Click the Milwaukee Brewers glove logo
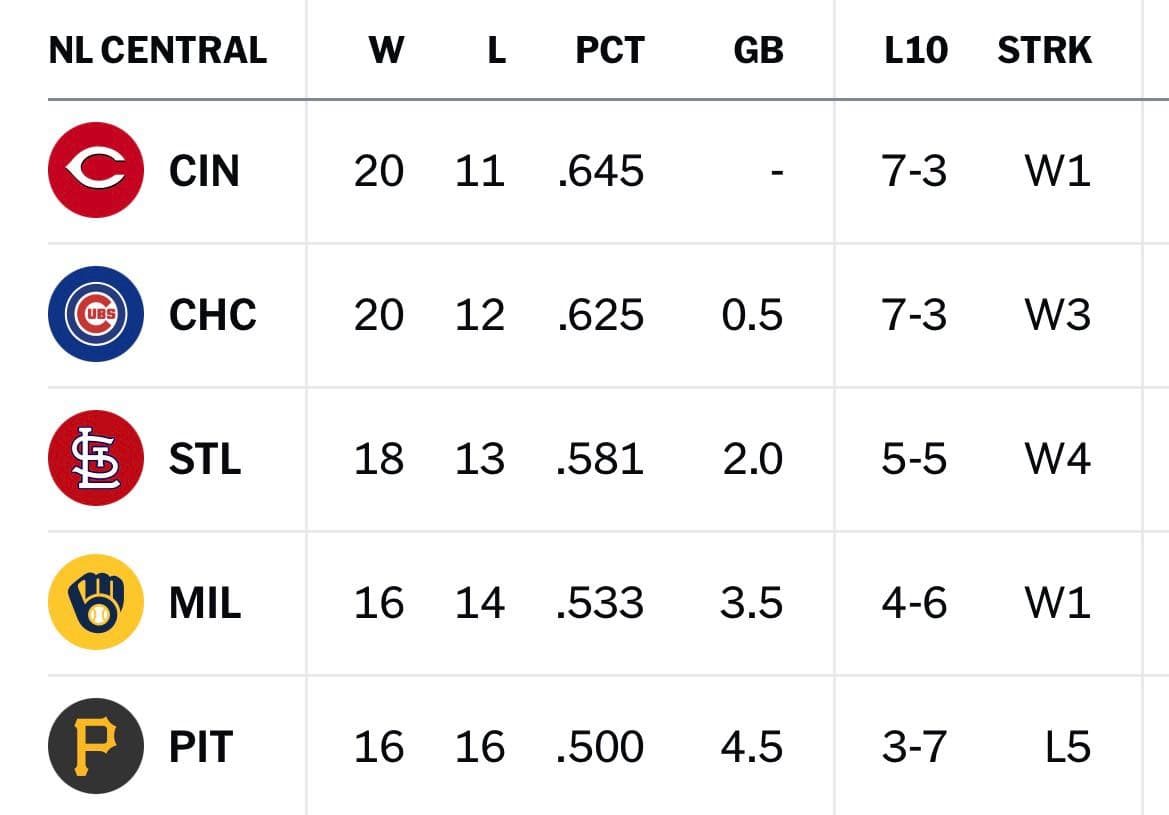 pos(96,602)
